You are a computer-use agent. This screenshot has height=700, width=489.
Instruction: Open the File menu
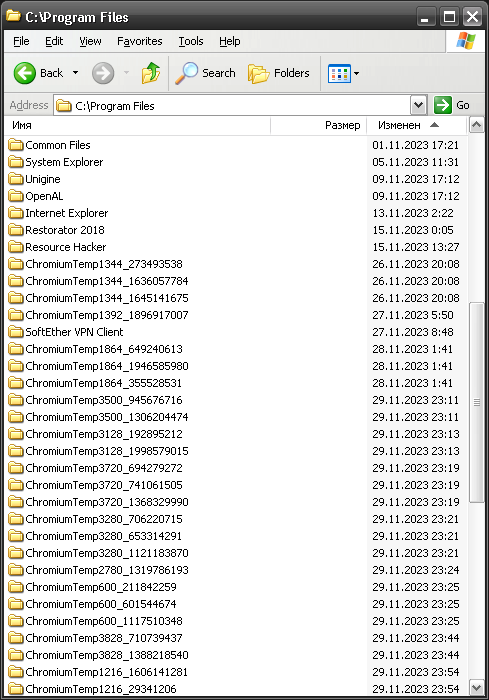click(21, 41)
